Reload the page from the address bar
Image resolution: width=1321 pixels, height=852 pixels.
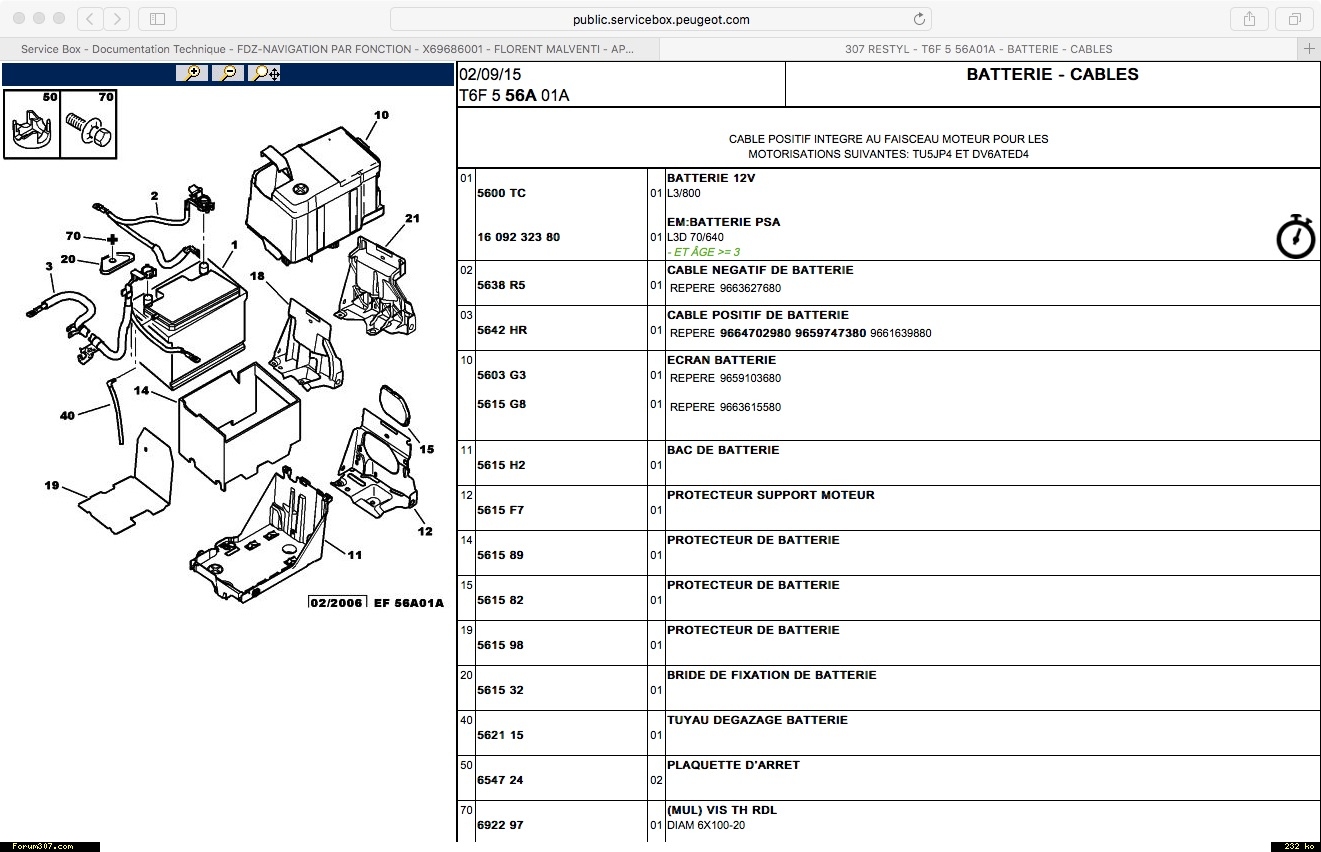point(919,19)
